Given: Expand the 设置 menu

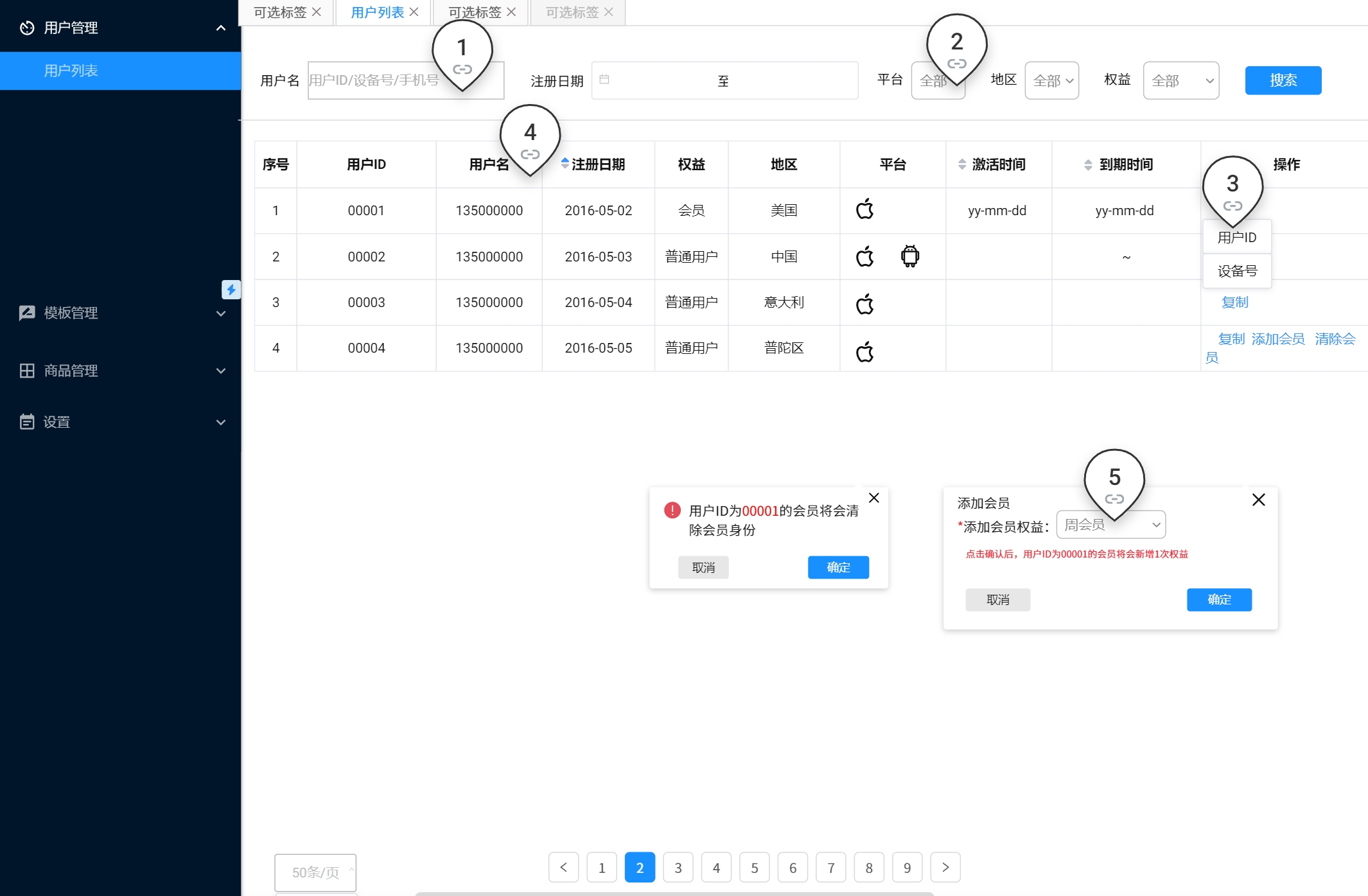Looking at the screenshot, I should coord(221,422).
